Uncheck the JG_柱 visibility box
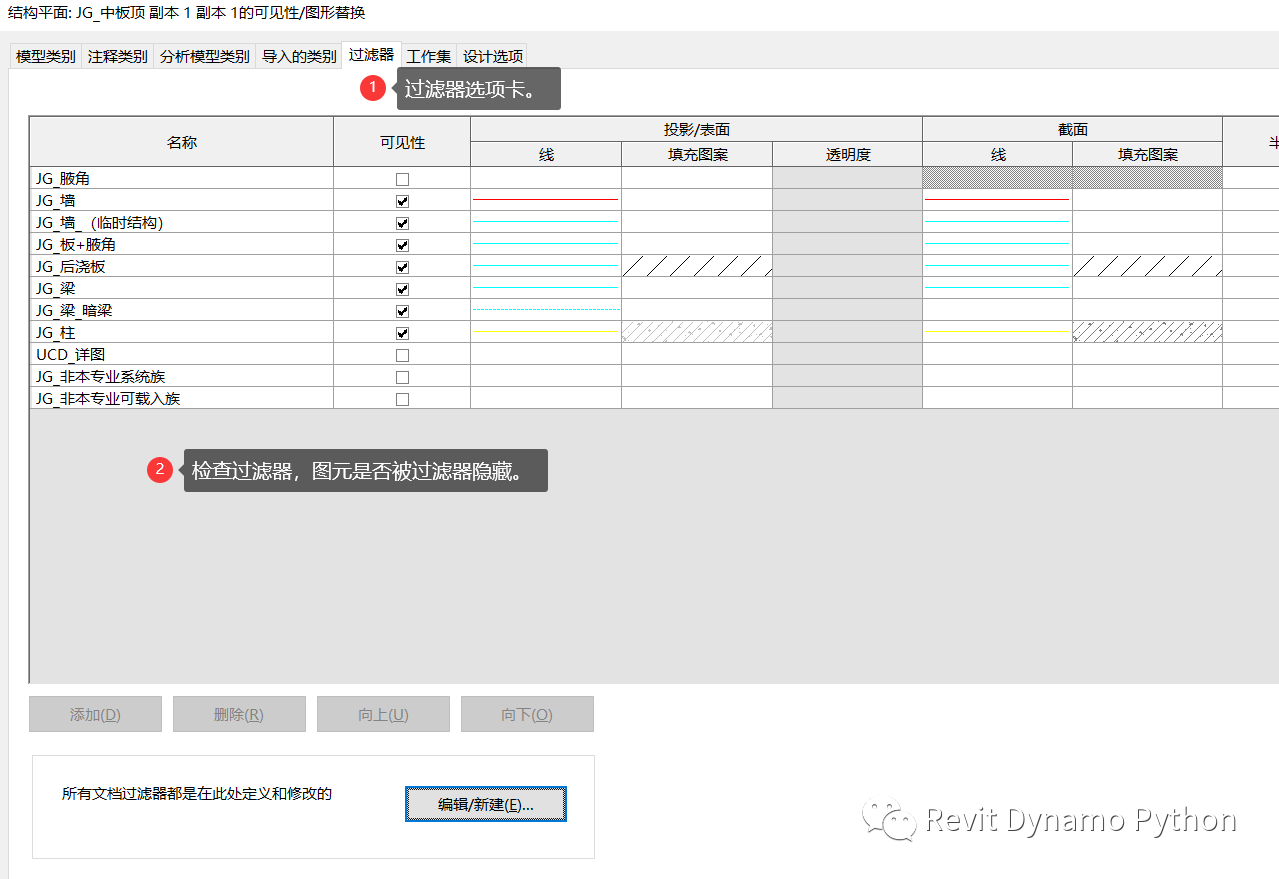 click(402, 333)
